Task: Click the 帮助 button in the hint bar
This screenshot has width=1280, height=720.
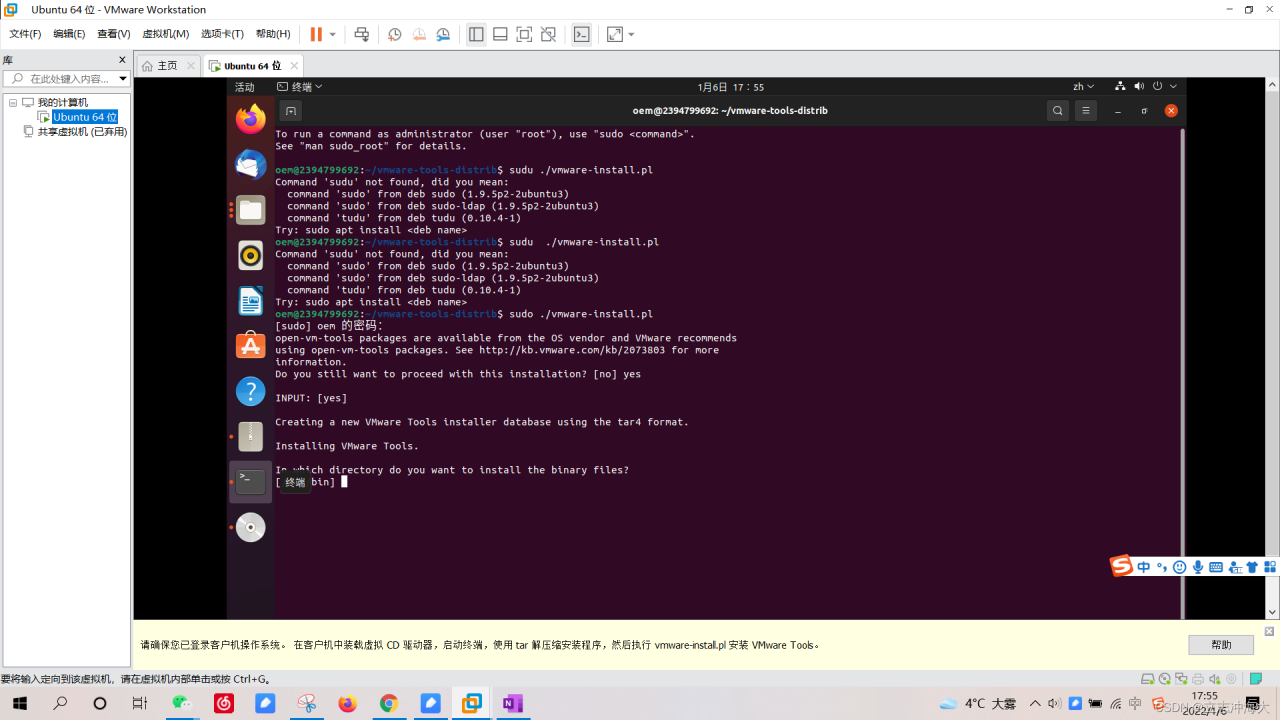Action: [1221, 645]
